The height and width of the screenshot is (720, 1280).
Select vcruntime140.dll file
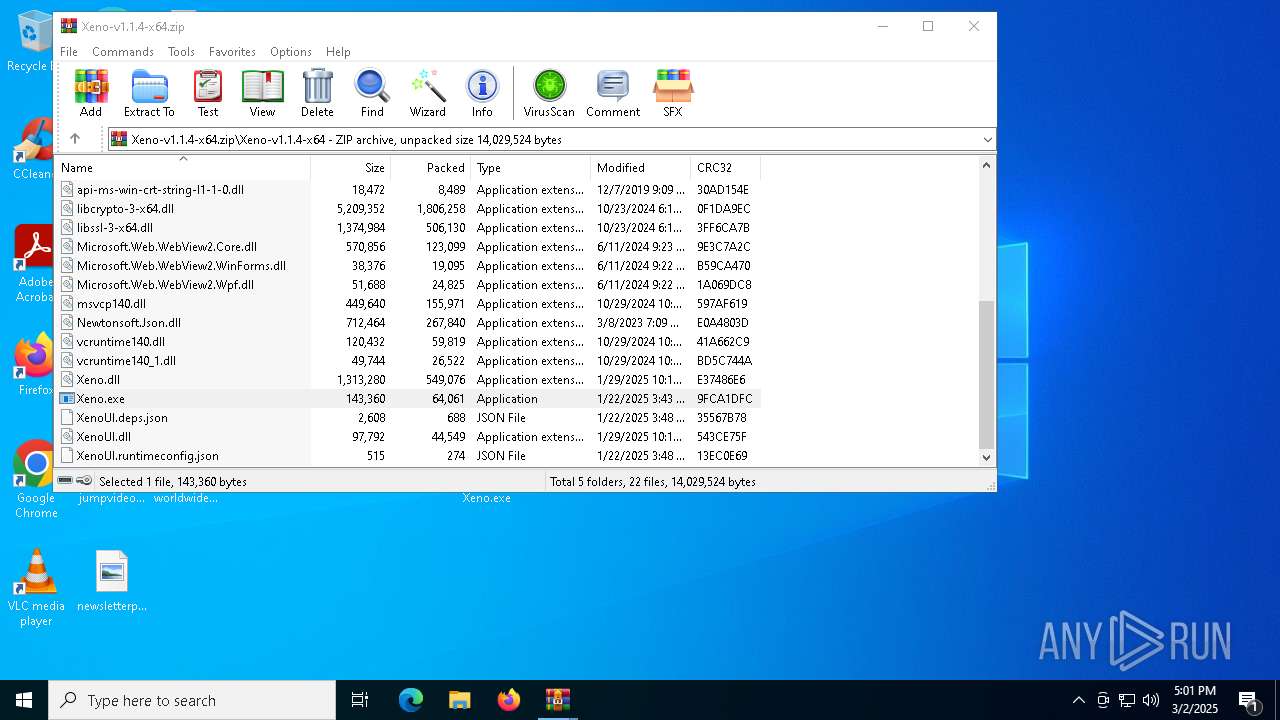pos(408,341)
